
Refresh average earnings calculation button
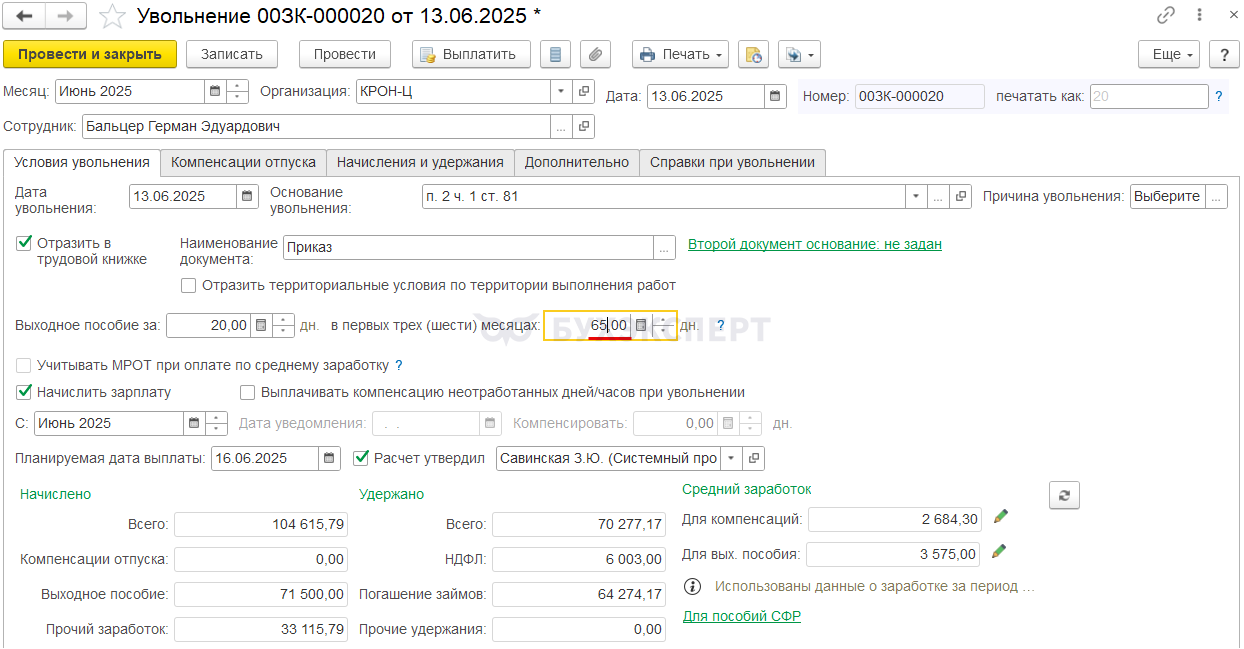[x=1064, y=495]
